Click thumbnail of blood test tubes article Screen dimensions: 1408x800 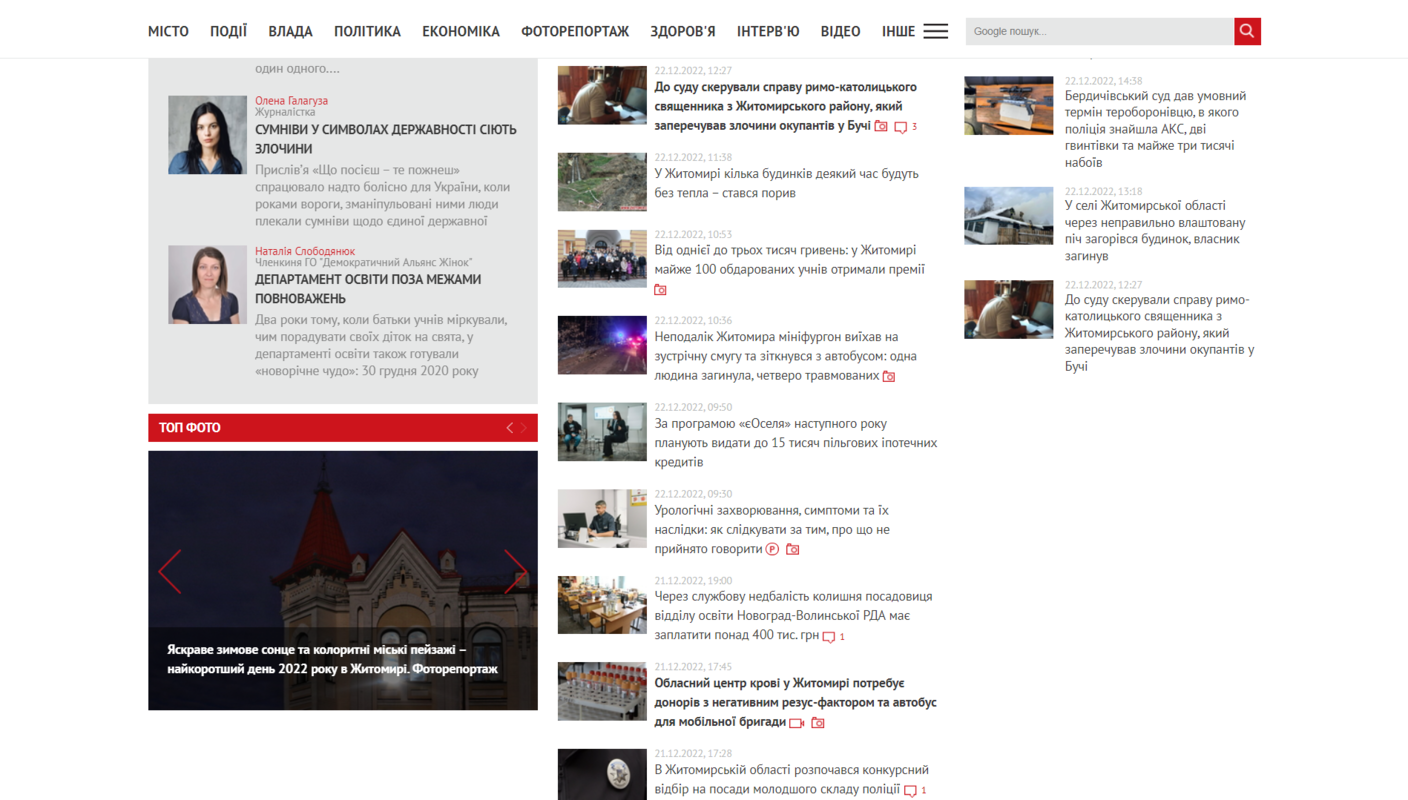pyautogui.click(x=602, y=691)
